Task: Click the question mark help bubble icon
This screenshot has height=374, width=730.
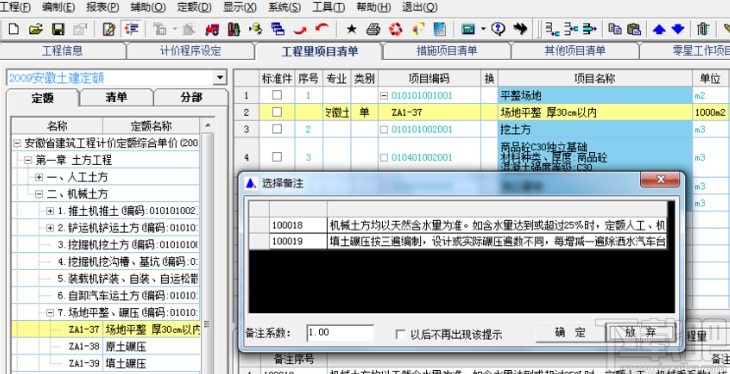Action: (498, 29)
